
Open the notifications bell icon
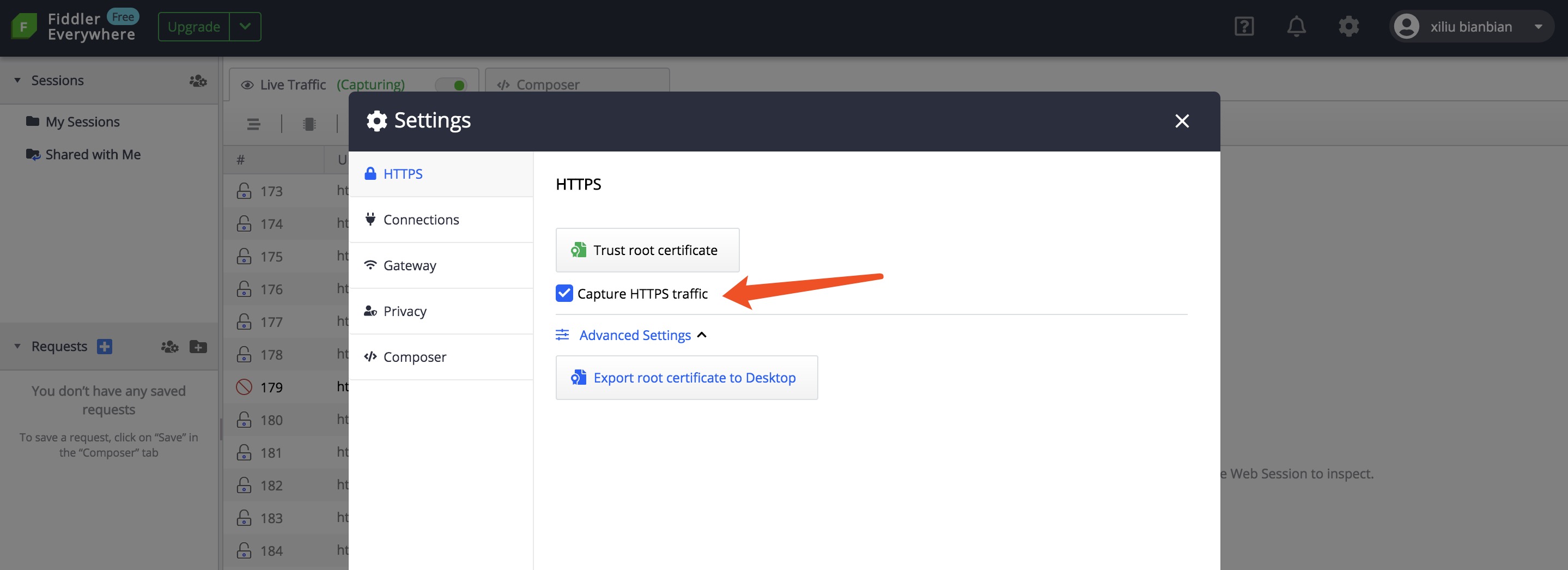point(1296,26)
